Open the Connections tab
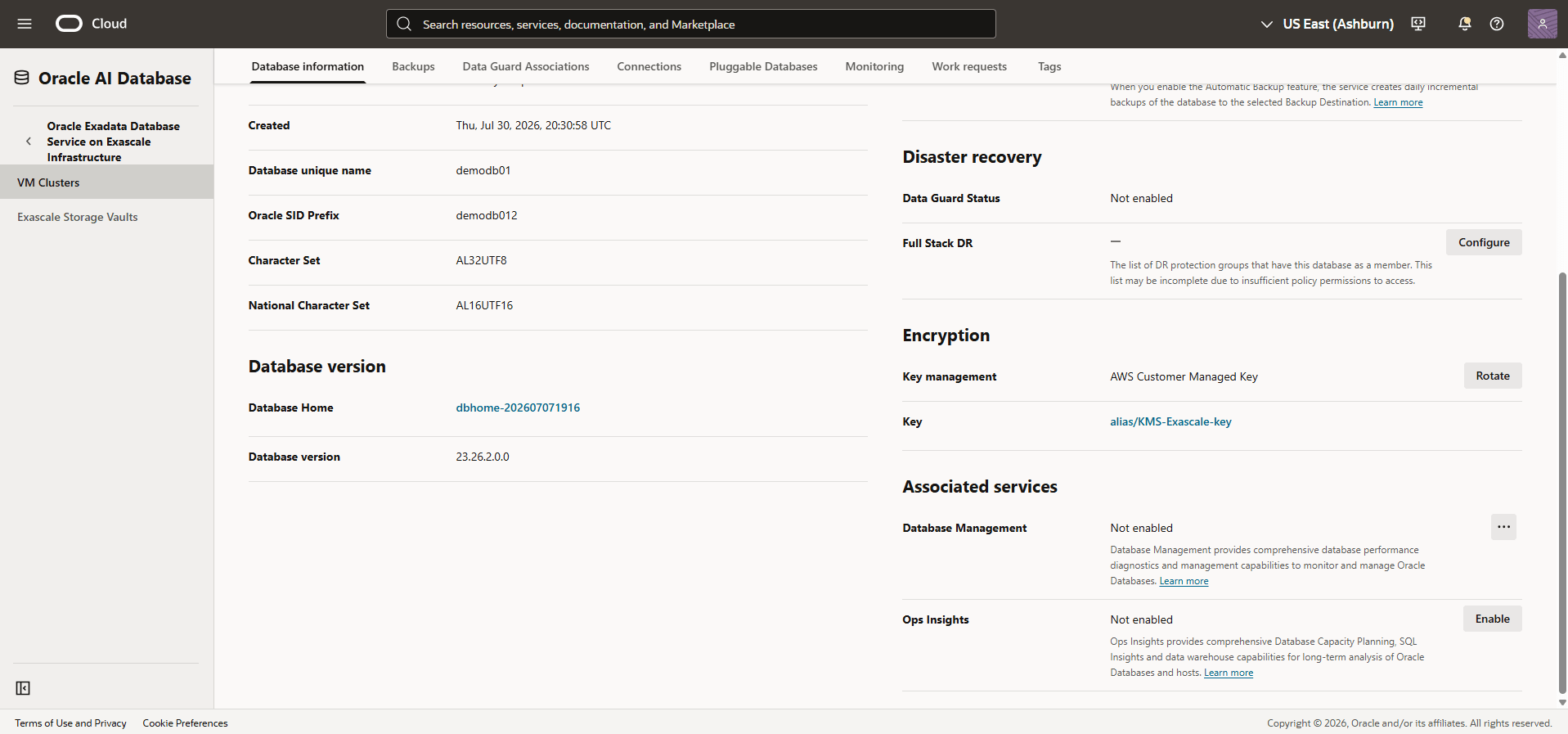This screenshot has width=1568, height=734. [649, 66]
